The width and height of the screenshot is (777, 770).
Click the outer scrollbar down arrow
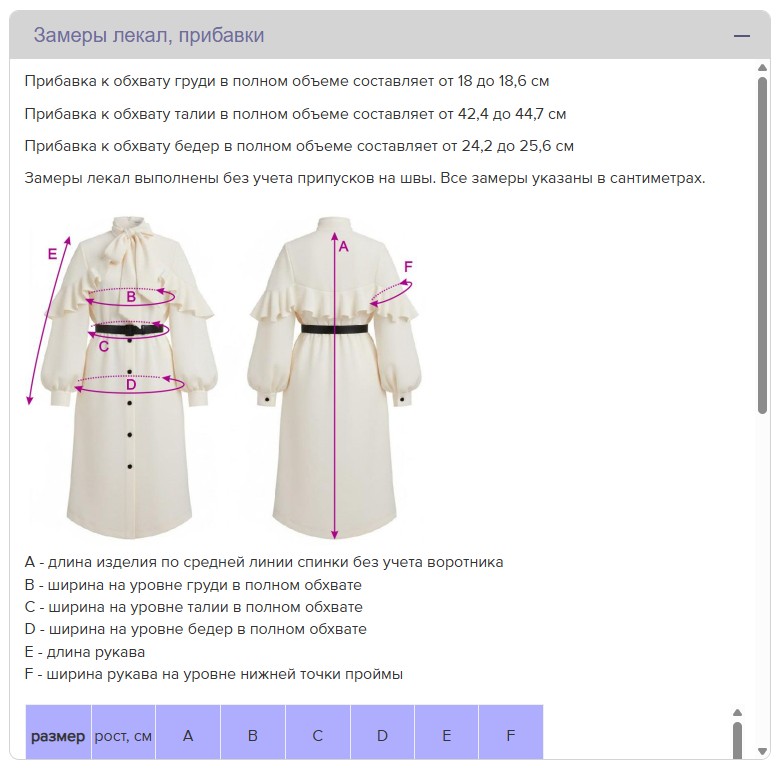tap(763, 750)
